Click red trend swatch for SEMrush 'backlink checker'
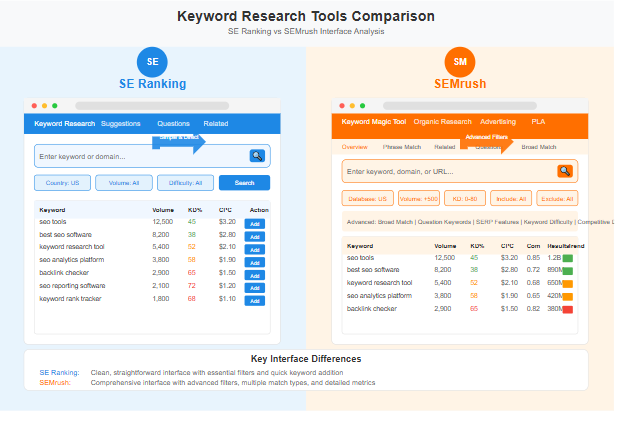Screen dimensions: 626x421 tap(568, 309)
